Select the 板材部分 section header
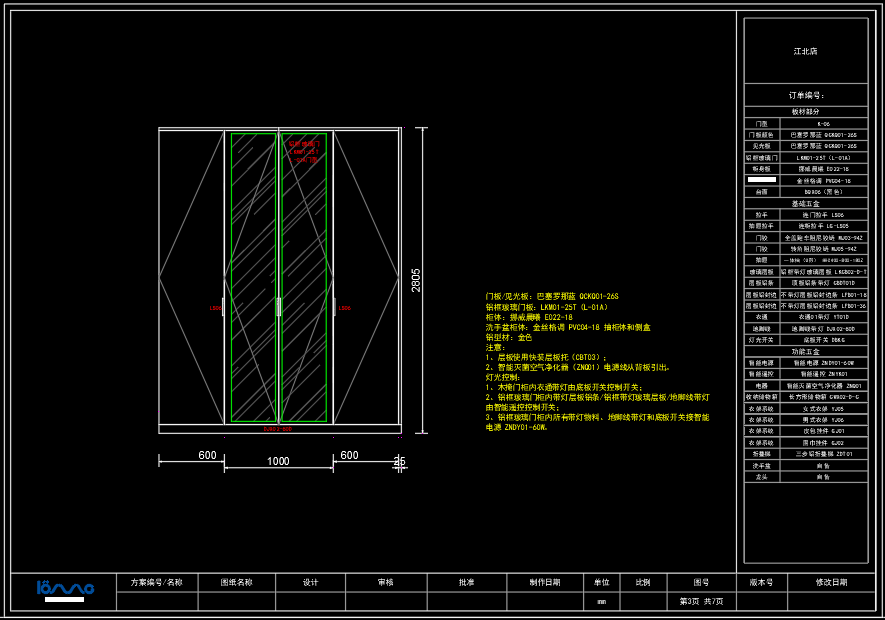Image resolution: width=885 pixels, height=620 pixels. click(805, 112)
